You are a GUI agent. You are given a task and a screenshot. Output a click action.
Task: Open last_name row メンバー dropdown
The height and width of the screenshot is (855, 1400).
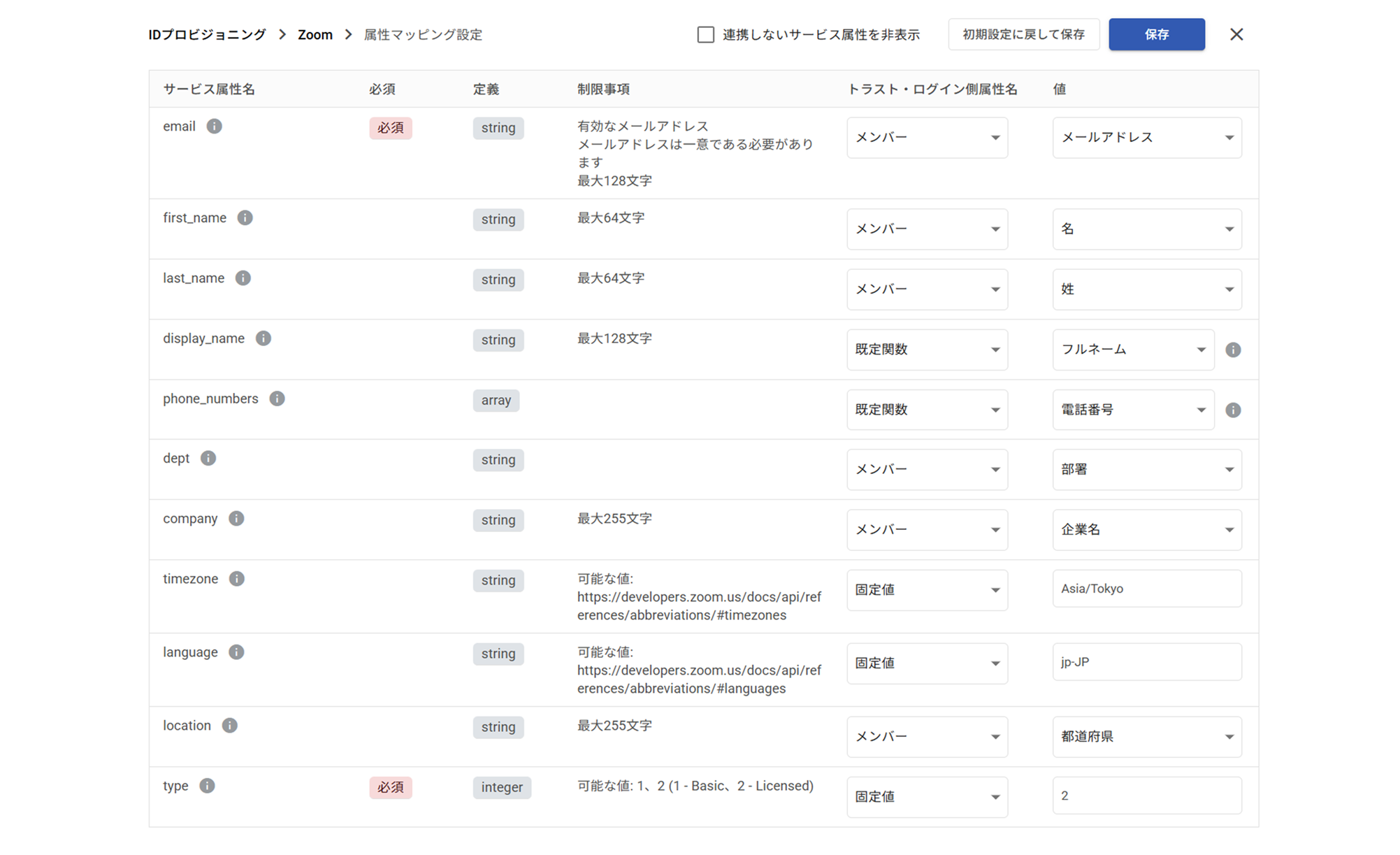coord(927,289)
